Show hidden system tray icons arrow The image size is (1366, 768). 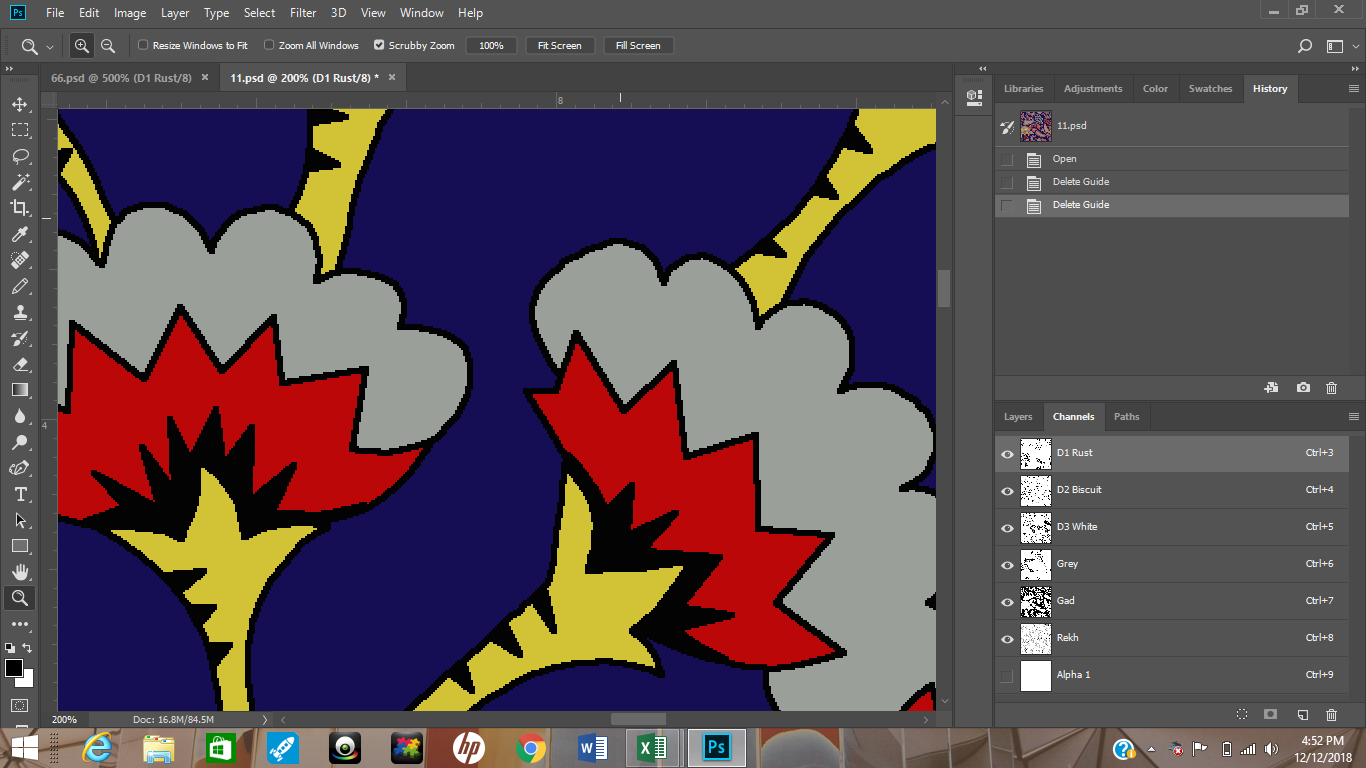(x=1151, y=749)
